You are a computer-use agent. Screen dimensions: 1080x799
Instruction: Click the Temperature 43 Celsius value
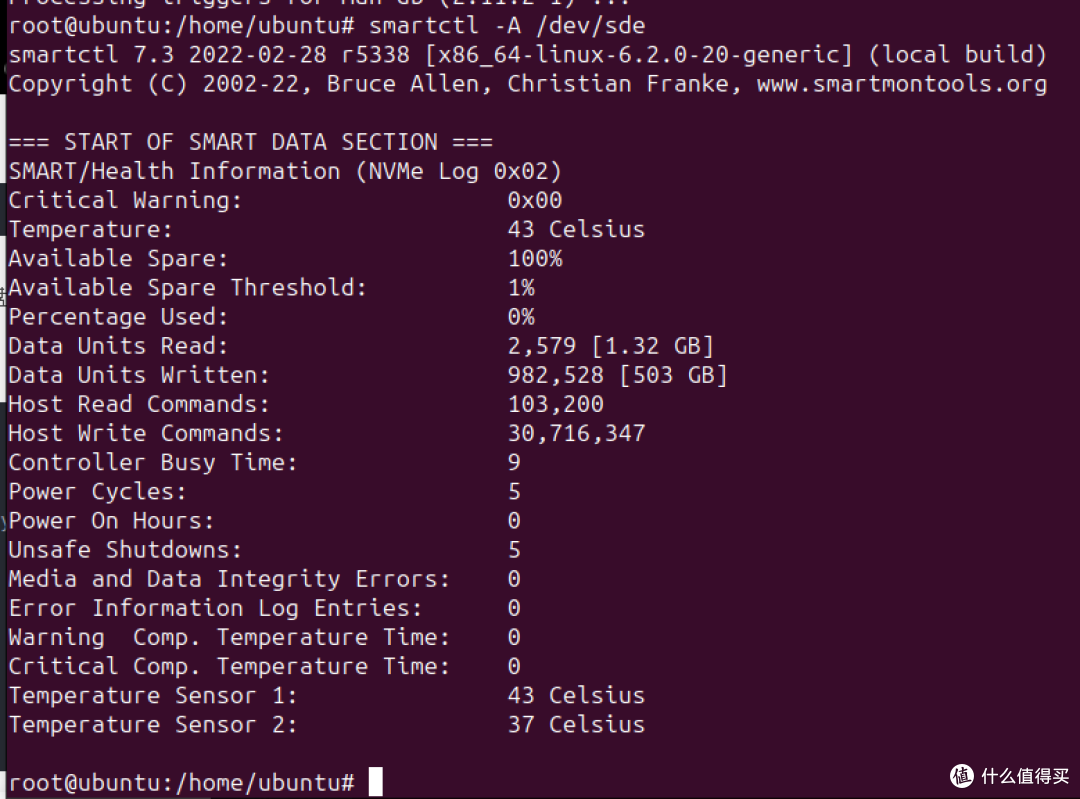point(576,229)
